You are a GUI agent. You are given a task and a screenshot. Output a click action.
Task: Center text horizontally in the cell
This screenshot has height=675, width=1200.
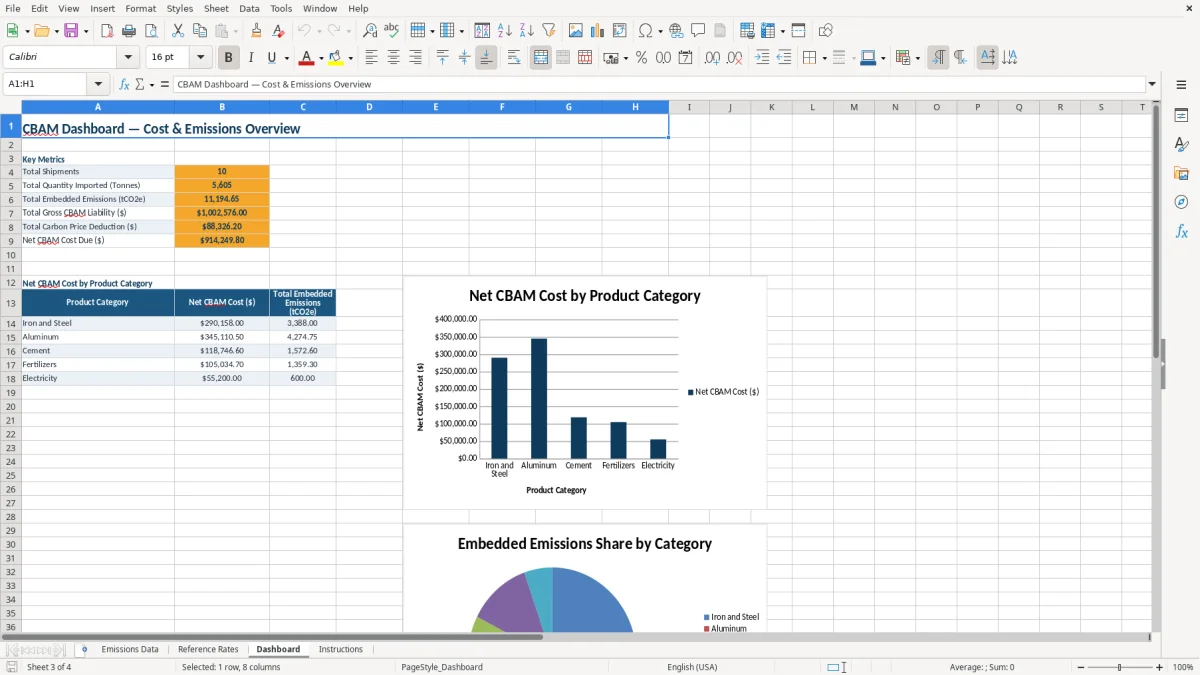[393, 58]
